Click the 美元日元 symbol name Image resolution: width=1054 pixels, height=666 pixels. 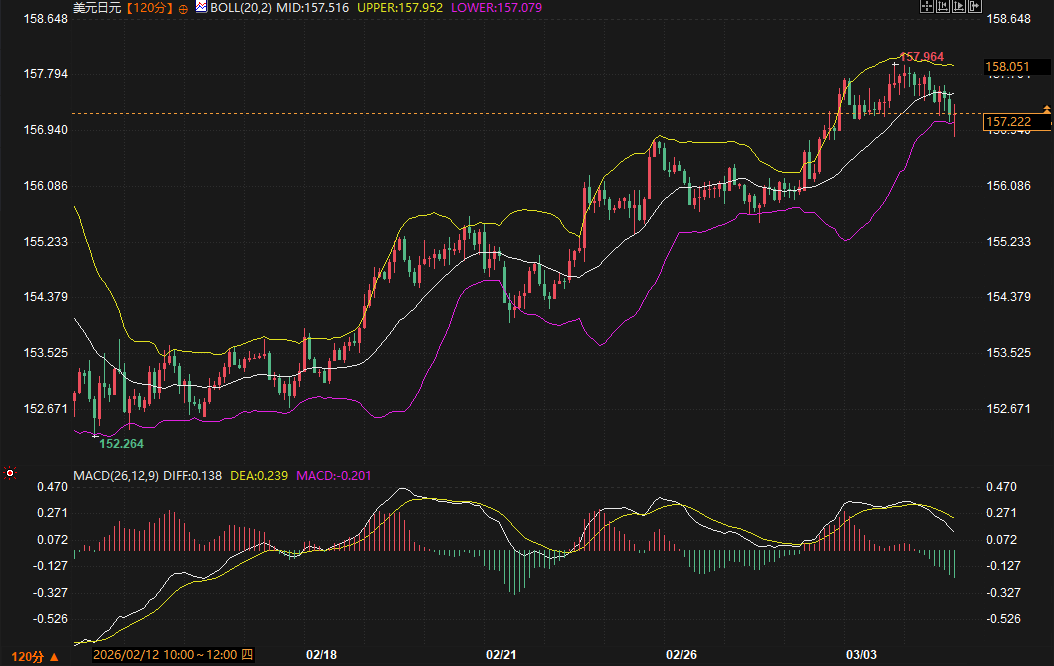[96, 8]
